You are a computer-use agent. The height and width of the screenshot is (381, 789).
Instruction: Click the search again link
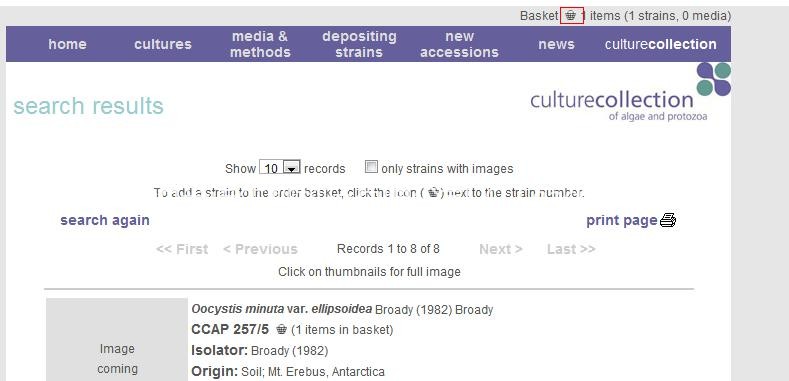coord(105,220)
